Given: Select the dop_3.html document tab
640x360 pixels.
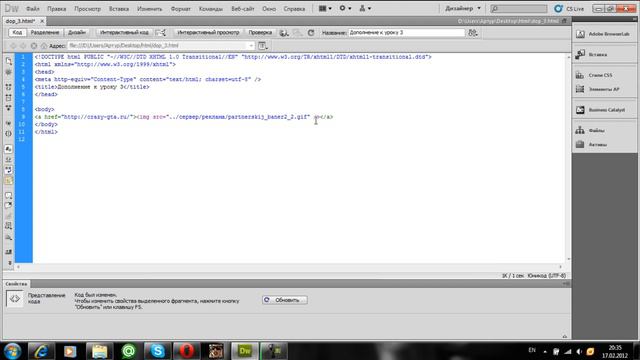Looking at the screenshot, I should tap(20, 21).
